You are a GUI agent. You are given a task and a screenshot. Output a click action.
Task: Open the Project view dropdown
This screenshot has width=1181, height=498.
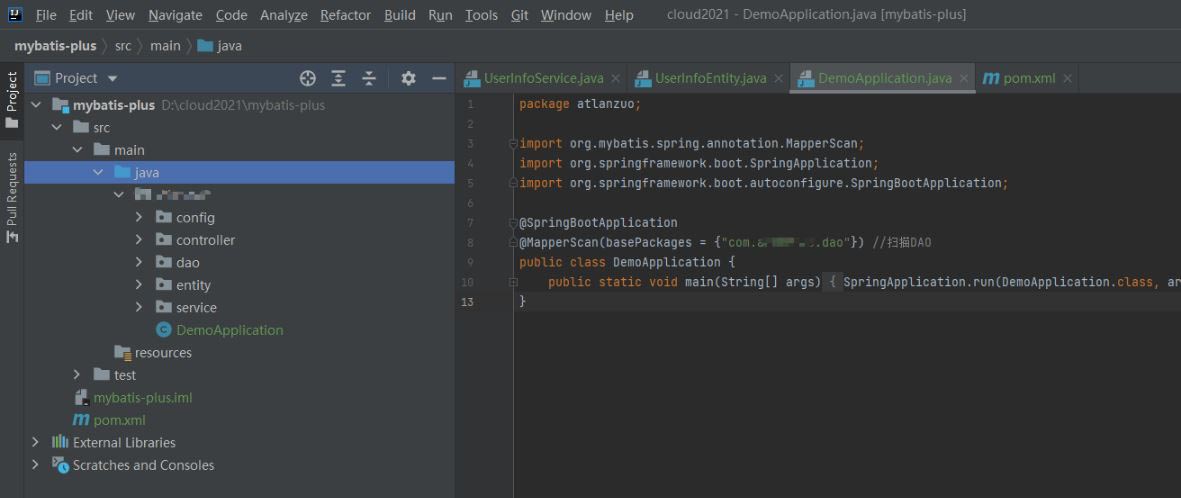tap(112, 78)
